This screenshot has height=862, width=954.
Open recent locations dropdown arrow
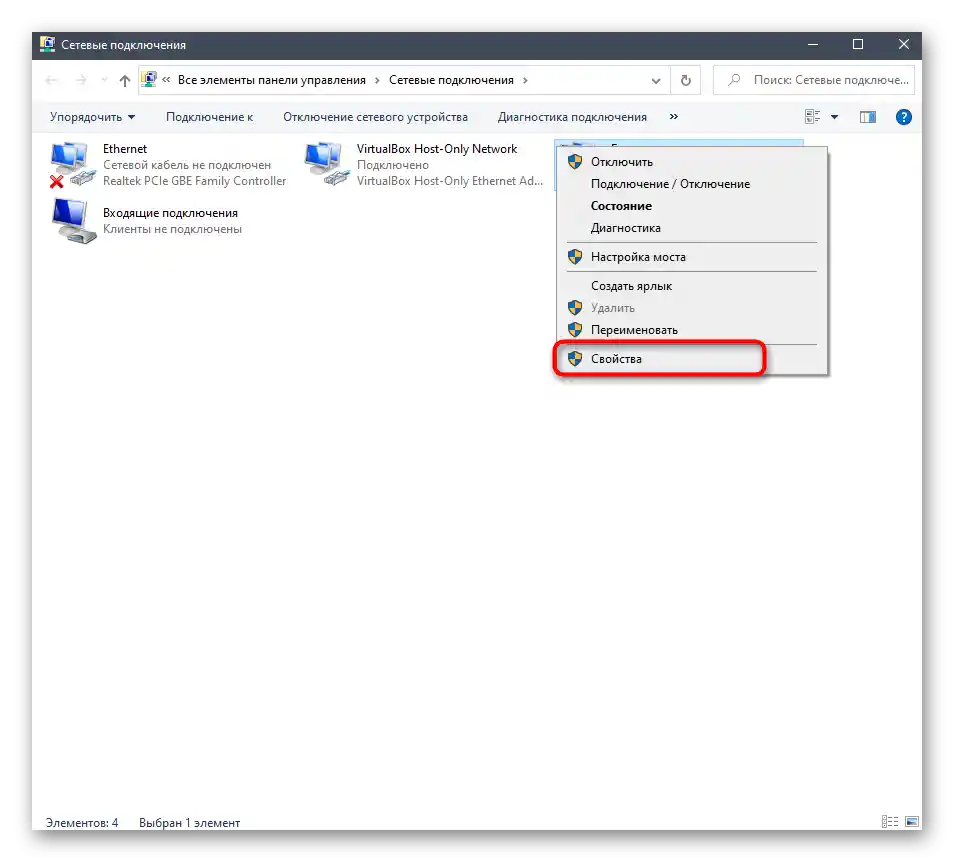(x=104, y=80)
